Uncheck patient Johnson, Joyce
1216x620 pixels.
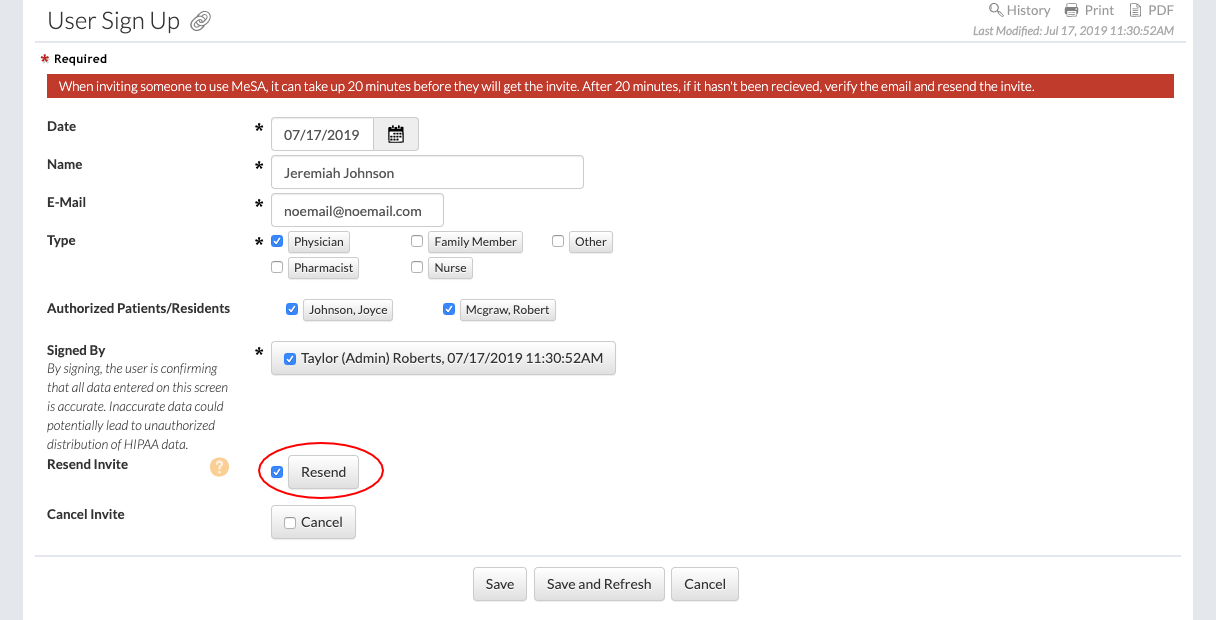tap(292, 310)
